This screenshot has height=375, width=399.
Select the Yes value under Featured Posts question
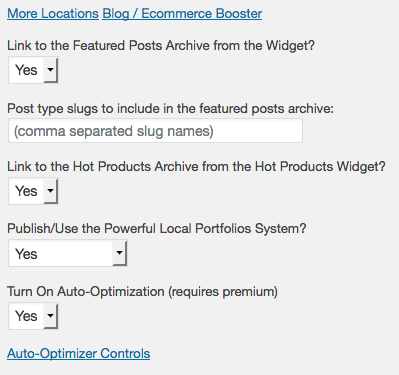(26, 70)
